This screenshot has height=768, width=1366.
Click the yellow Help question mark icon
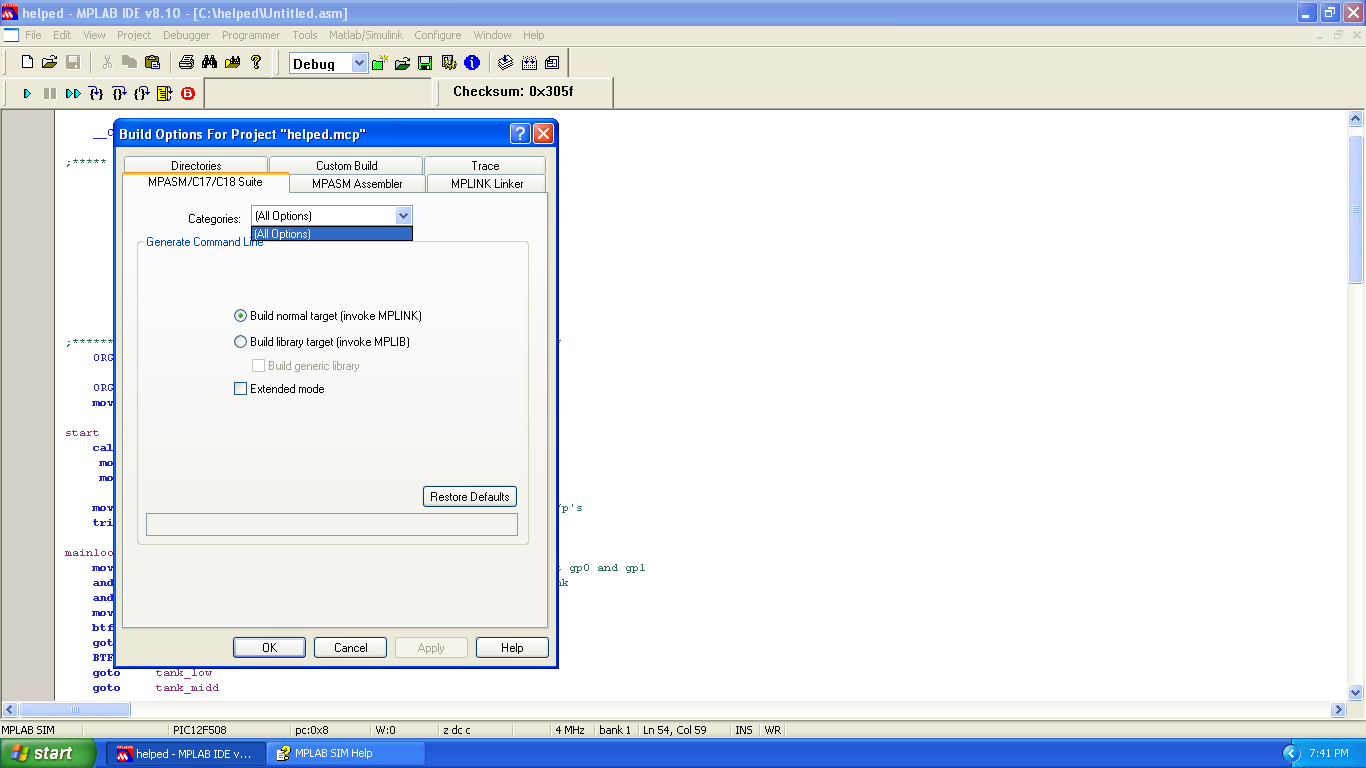[256, 62]
